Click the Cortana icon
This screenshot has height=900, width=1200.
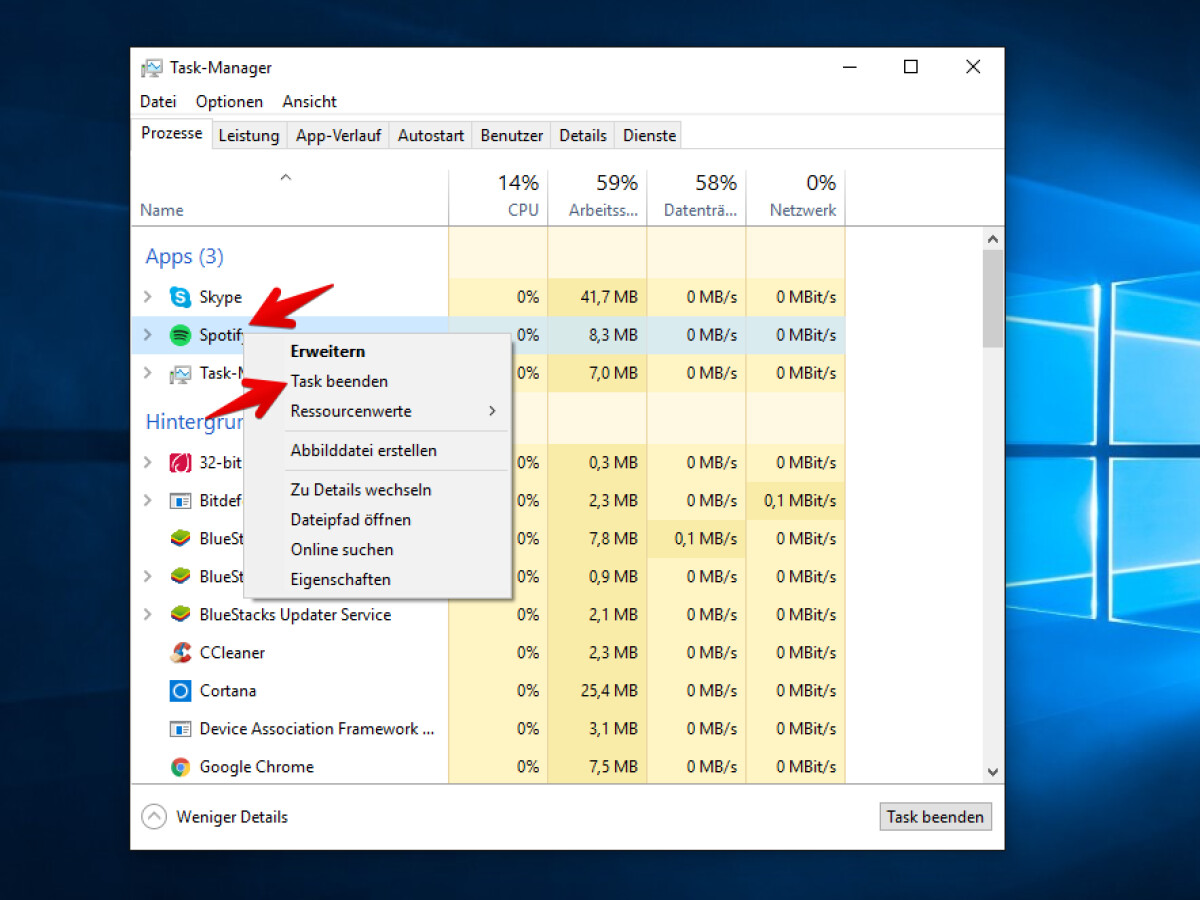coord(180,690)
